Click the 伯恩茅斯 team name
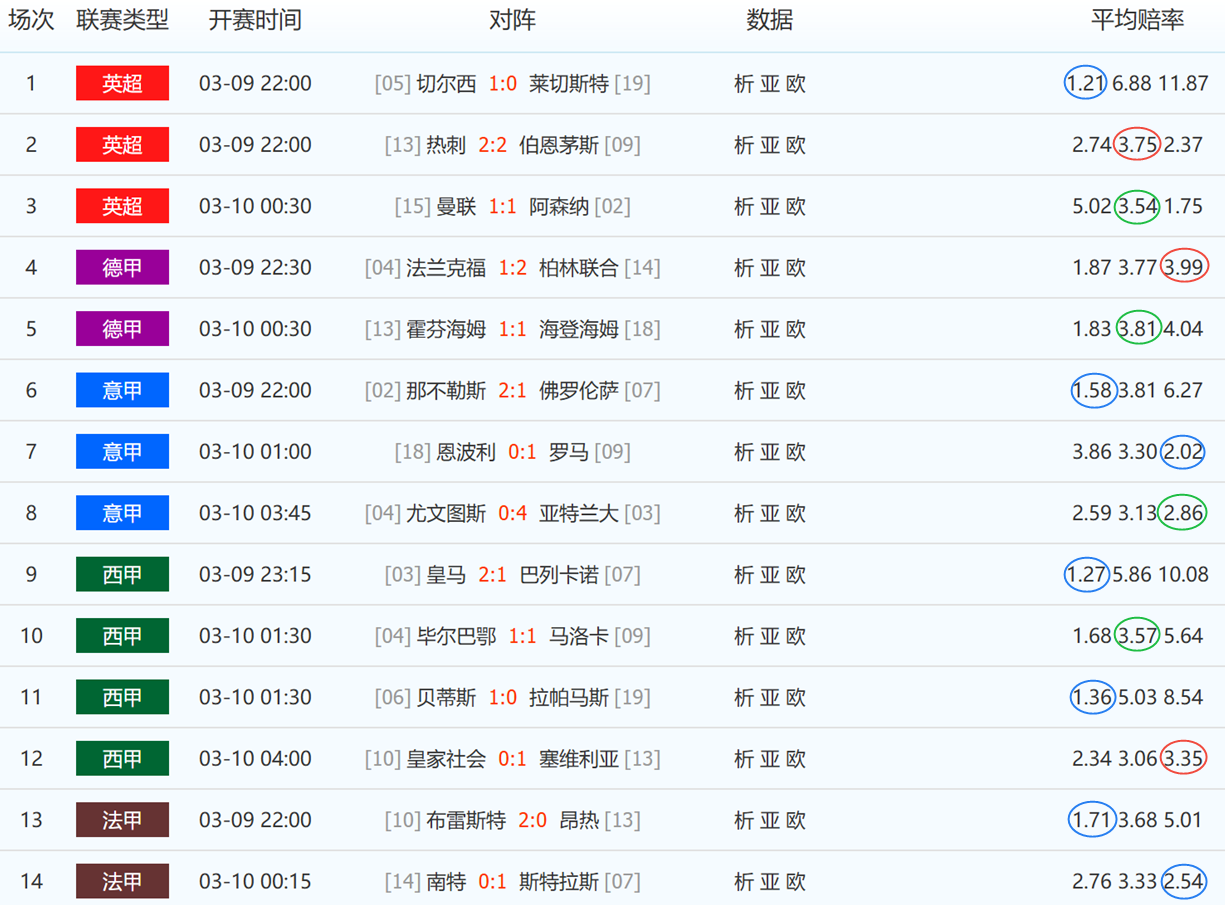1225x905 pixels. pos(559,145)
